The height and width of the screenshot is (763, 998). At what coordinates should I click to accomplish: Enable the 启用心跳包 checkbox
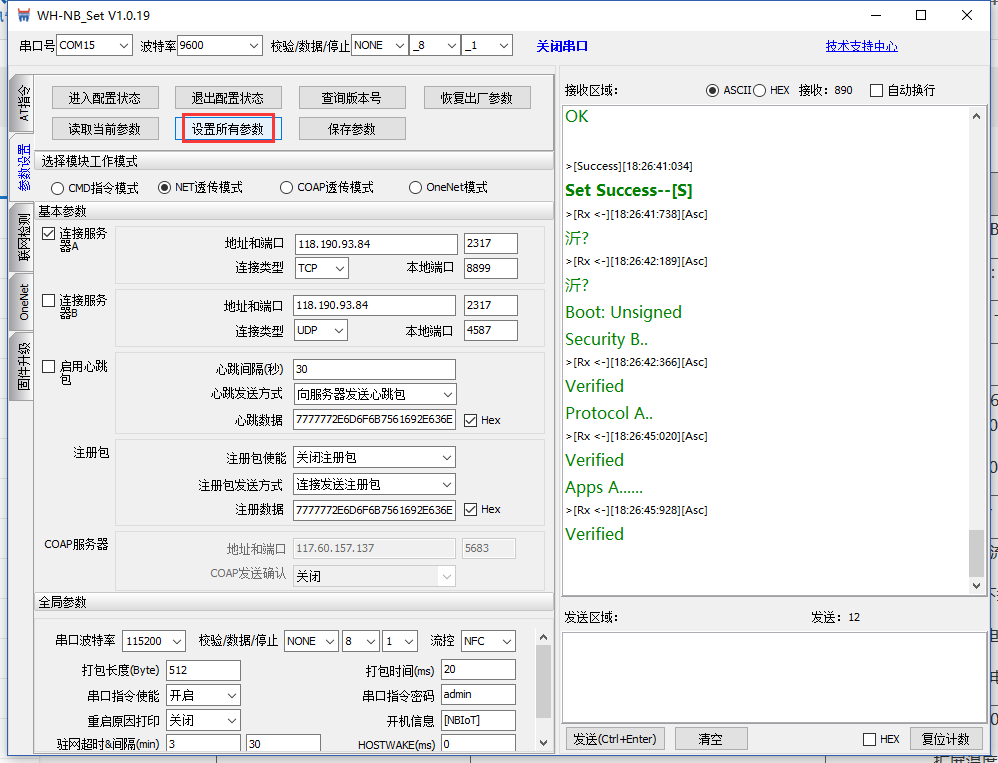48,367
